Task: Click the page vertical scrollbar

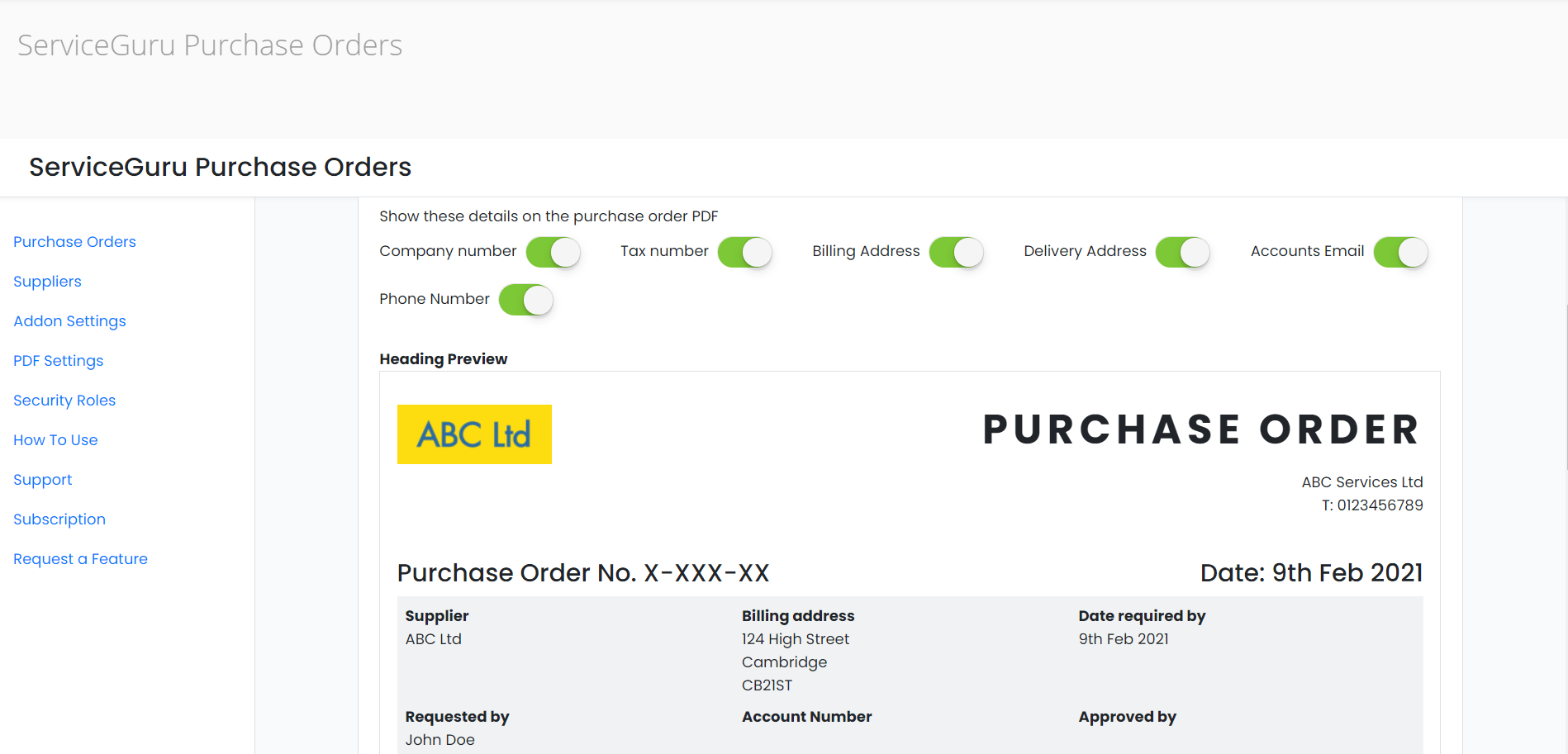Action: click(1566, 388)
